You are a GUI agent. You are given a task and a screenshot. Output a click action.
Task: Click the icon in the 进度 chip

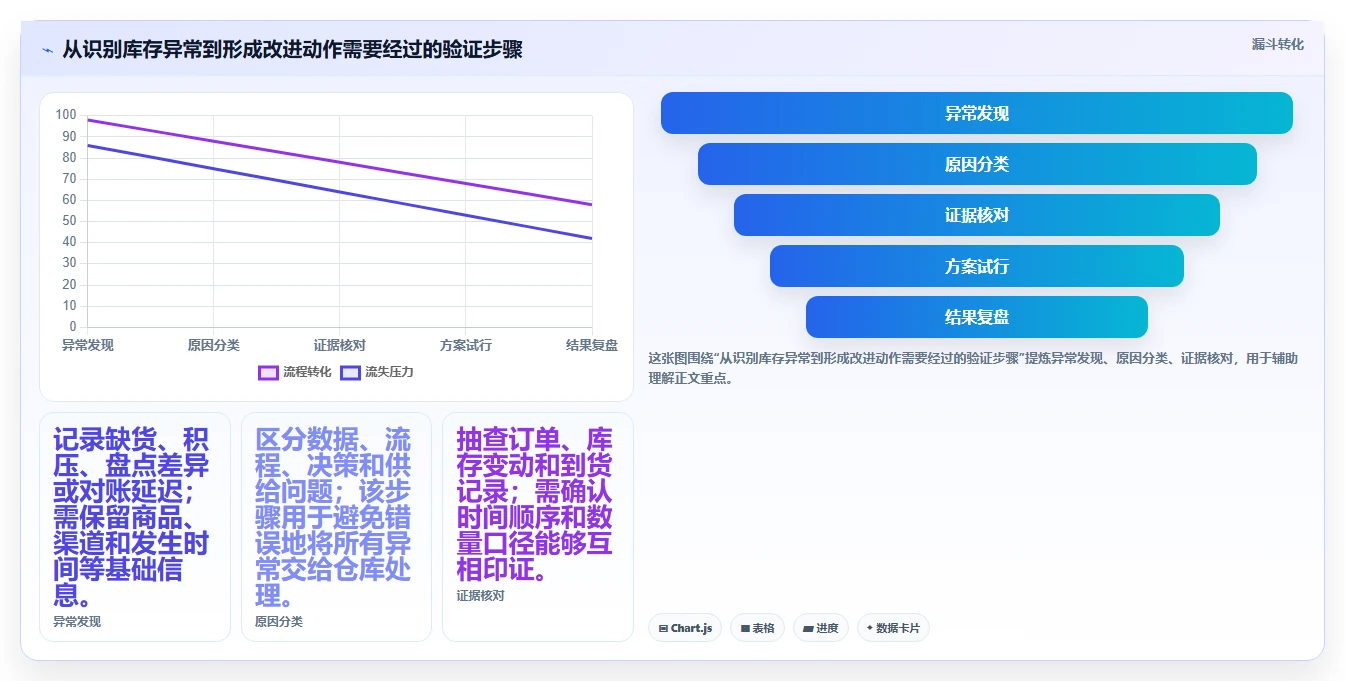pos(808,629)
